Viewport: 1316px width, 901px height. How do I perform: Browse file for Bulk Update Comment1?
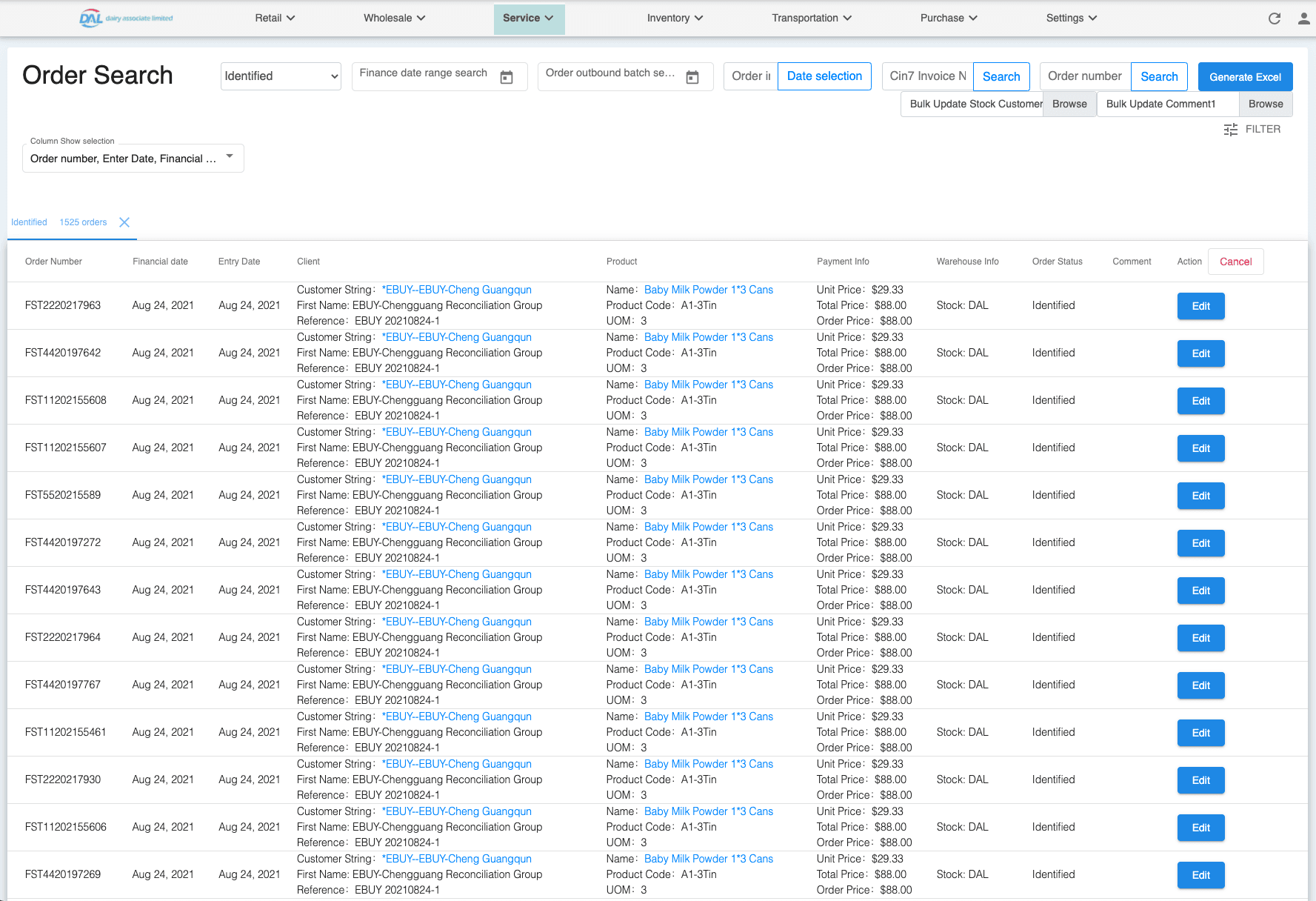click(1266, 104)
